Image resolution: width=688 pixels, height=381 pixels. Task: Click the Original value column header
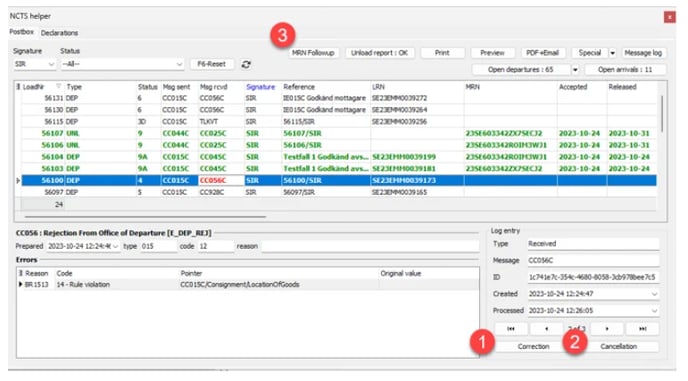pyautogui.click(x=401, y=273)
